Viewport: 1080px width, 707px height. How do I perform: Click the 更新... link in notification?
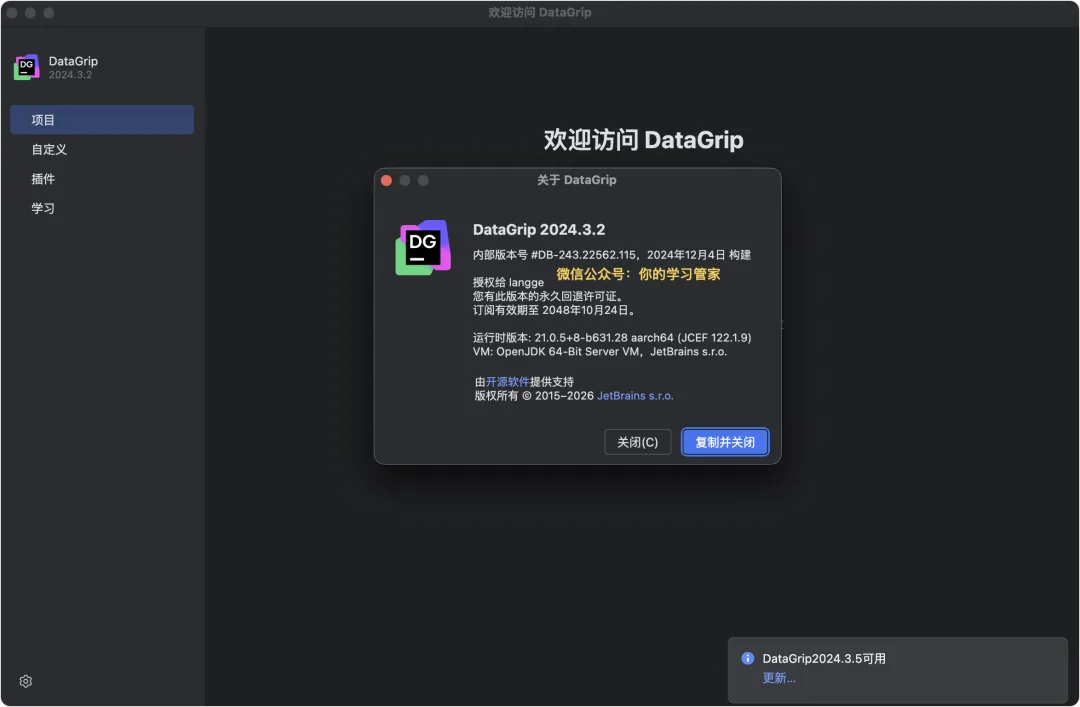click(779, 678)
